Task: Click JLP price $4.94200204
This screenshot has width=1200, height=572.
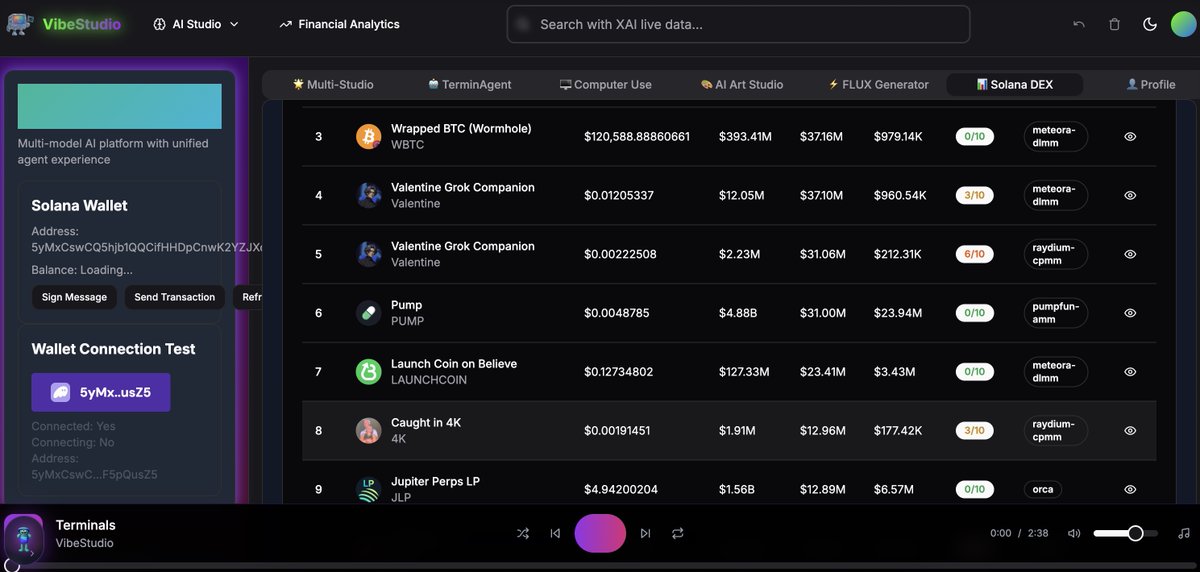Action: (x=622, y=490)
